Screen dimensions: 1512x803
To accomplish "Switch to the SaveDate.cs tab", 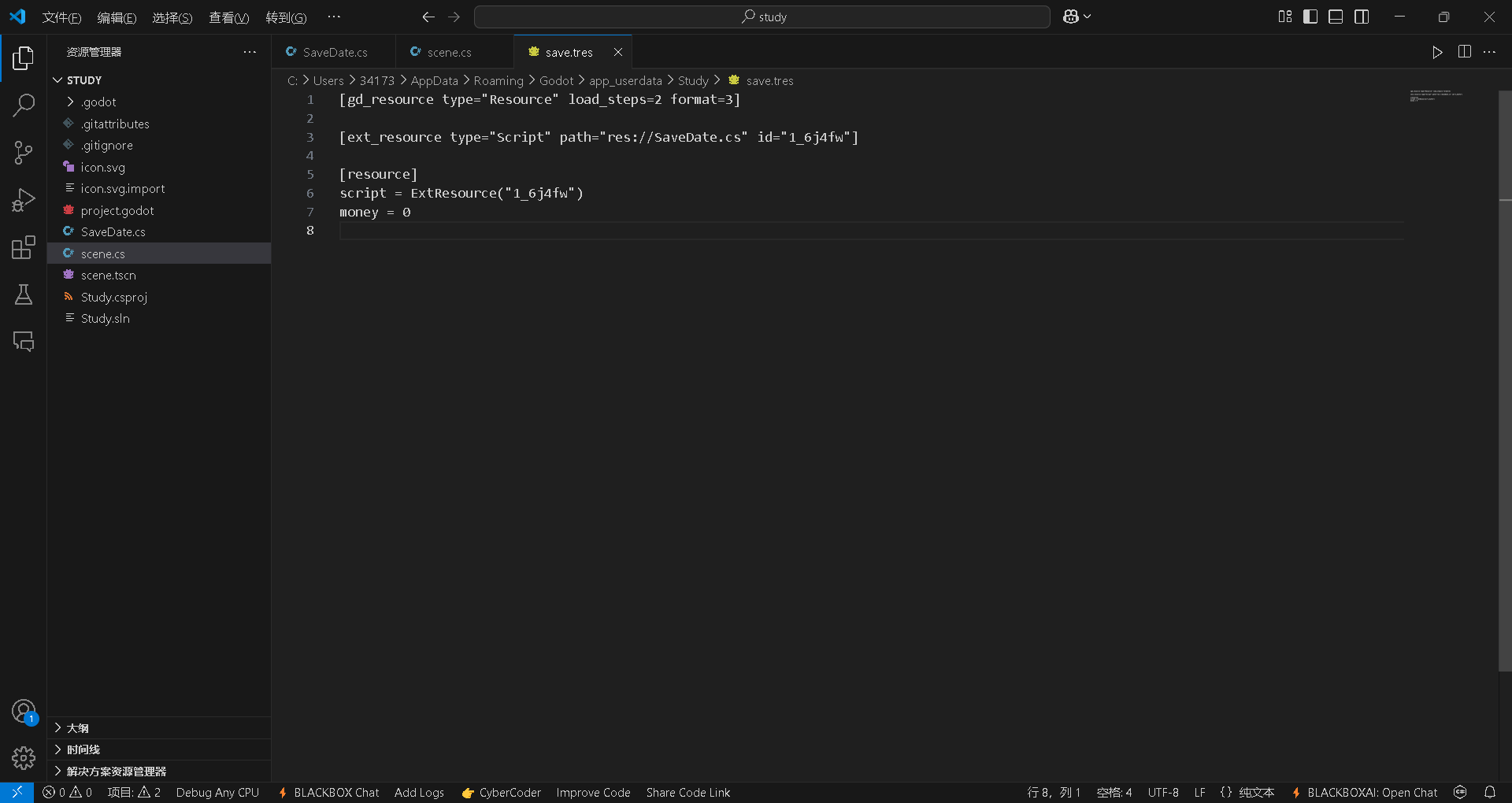I will tap(334, 52).
